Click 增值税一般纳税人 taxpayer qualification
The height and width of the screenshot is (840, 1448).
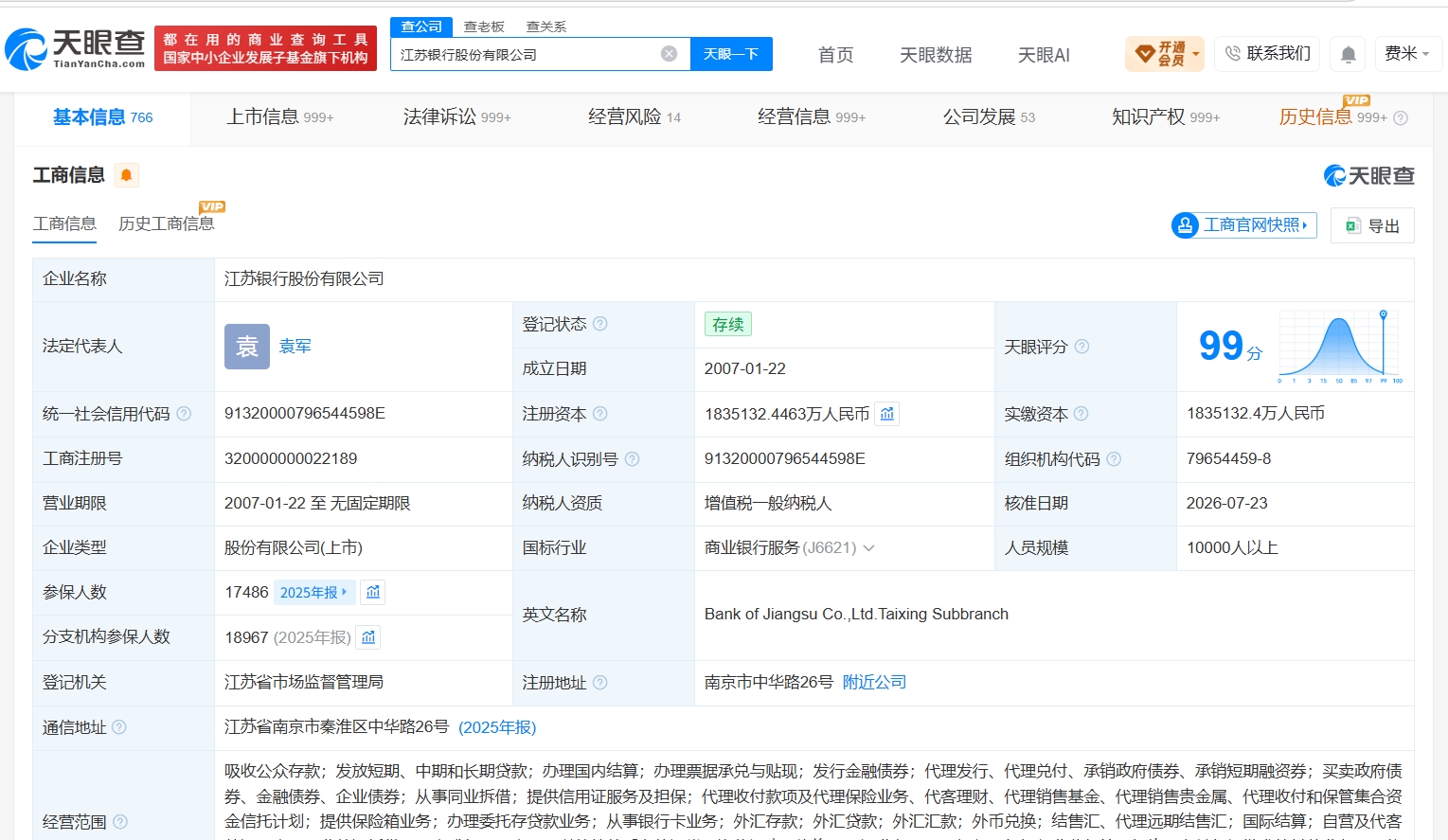tap(768, 504)
